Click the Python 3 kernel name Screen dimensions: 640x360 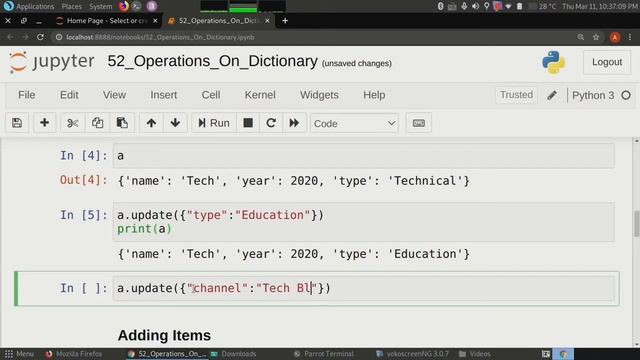pyautogui.click(x=593, y=95)
